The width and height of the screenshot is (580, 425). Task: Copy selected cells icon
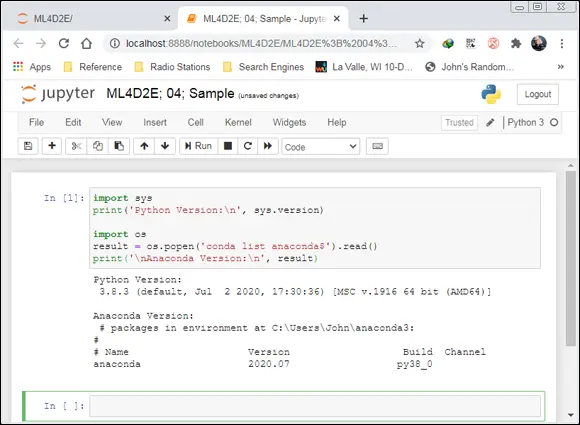98,146
